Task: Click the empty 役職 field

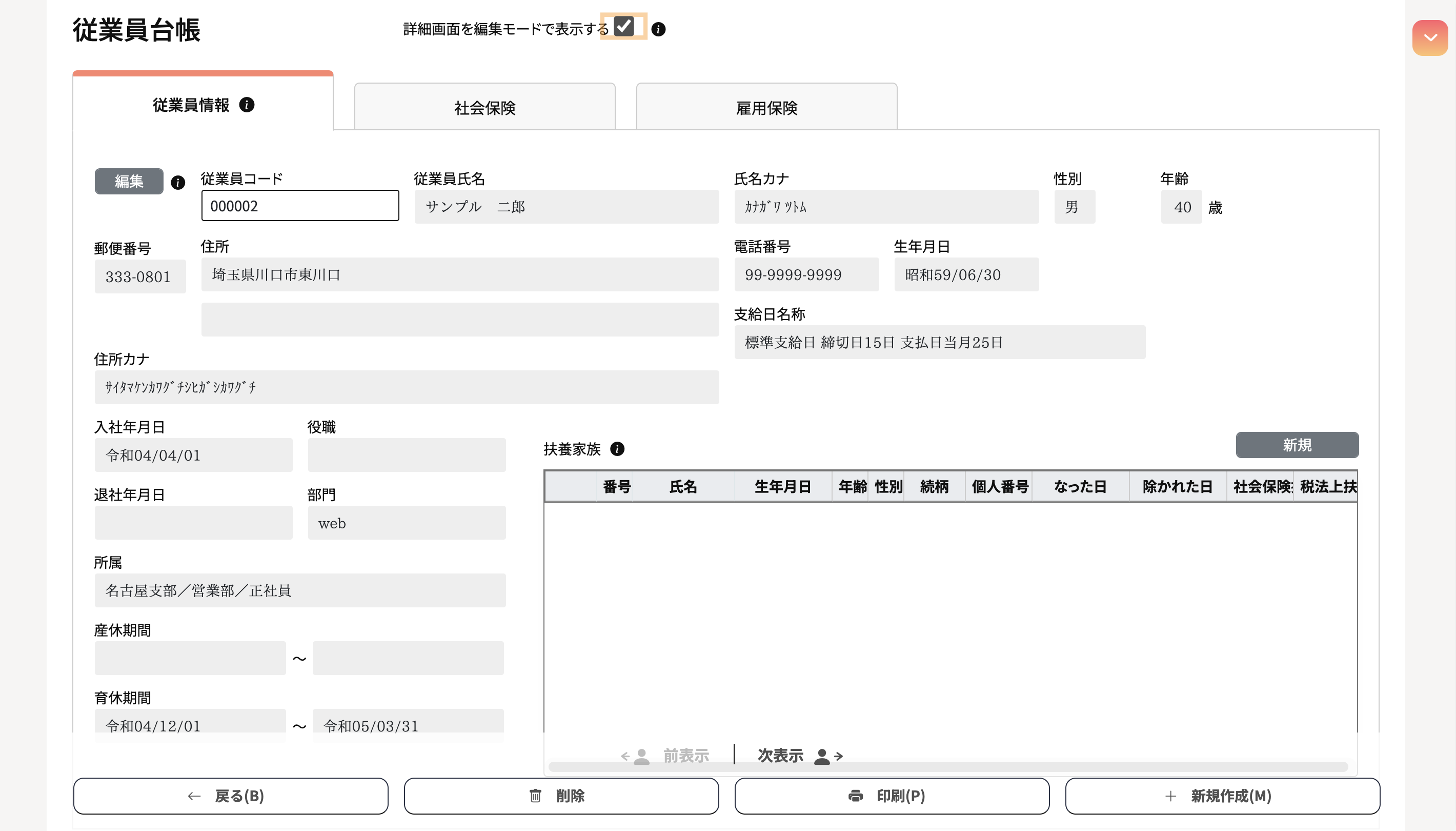Action: click(407, 456)
